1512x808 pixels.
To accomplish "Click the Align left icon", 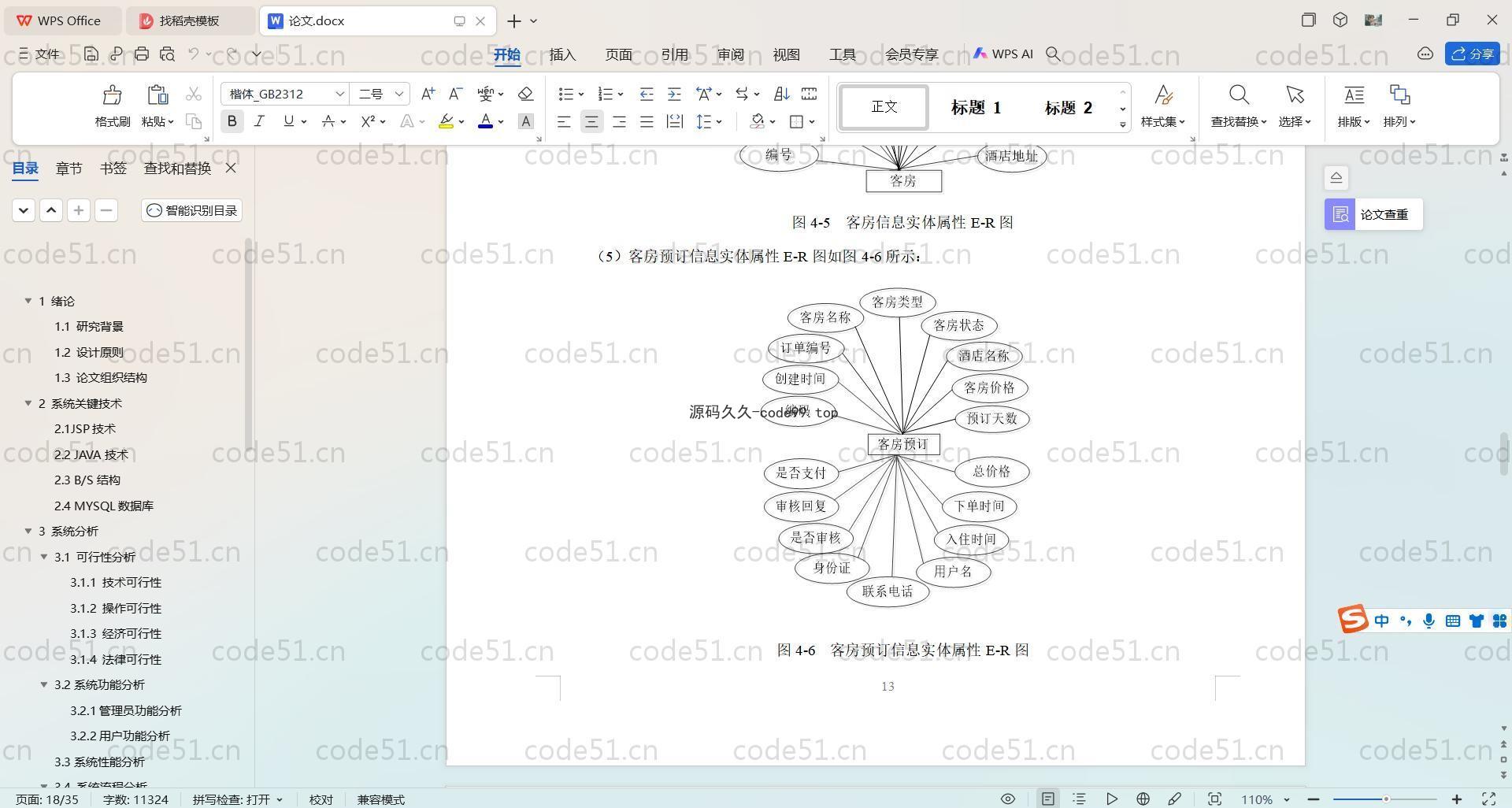I will pos(564,121).
